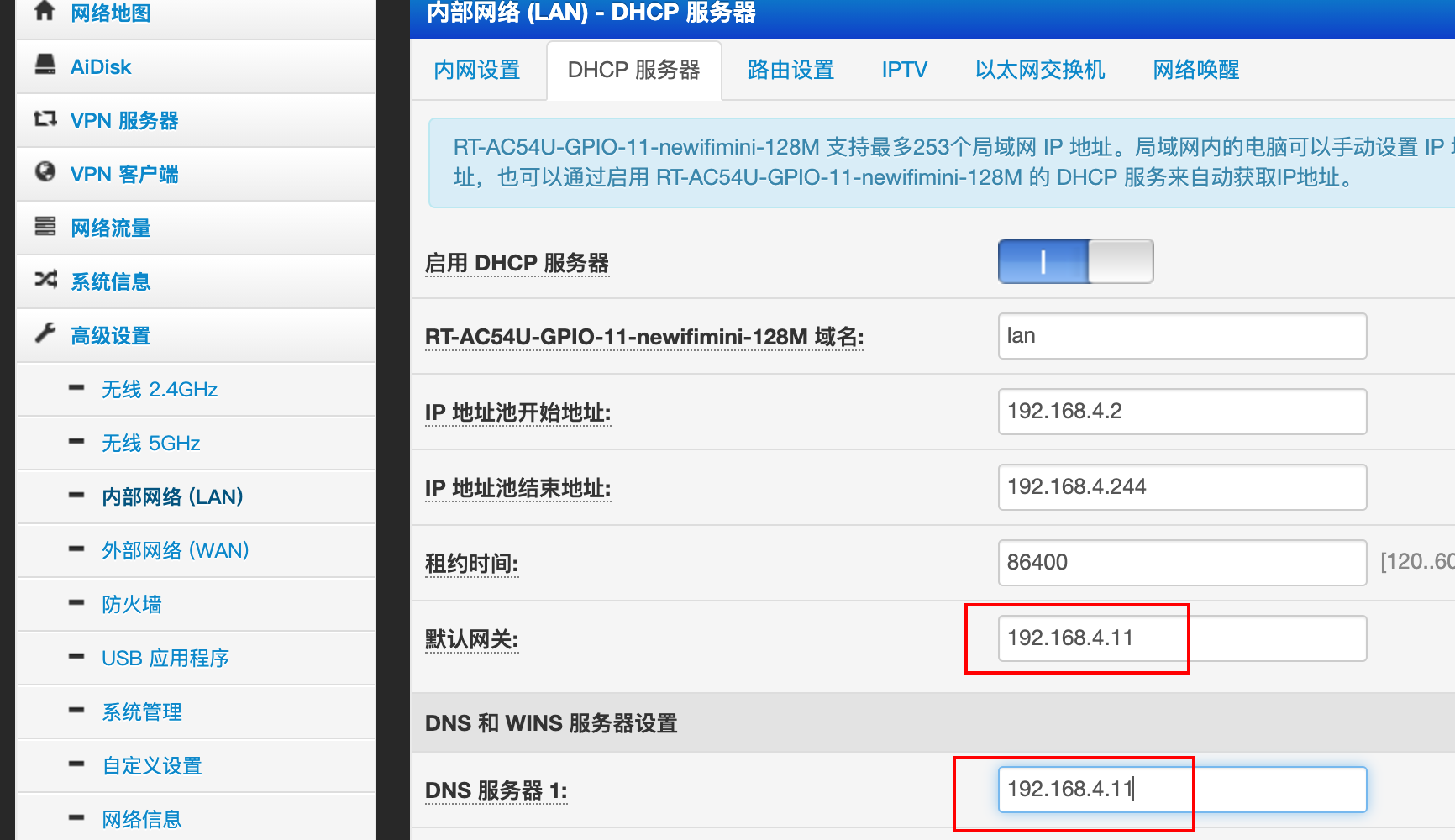
Task: Click the IP 地址池开始地址 text box
Action: coord(1181,412)
